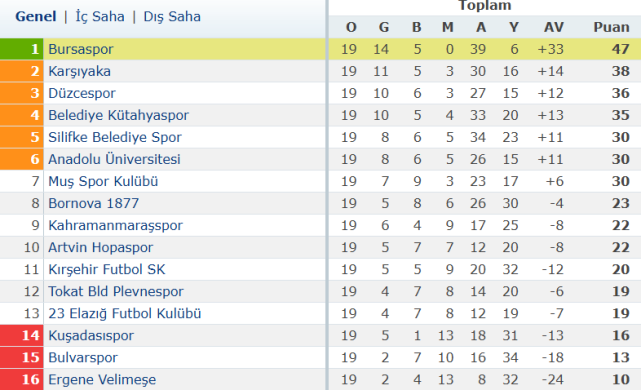Open Ergene Velimeşe team page

[x=102, y=380]
